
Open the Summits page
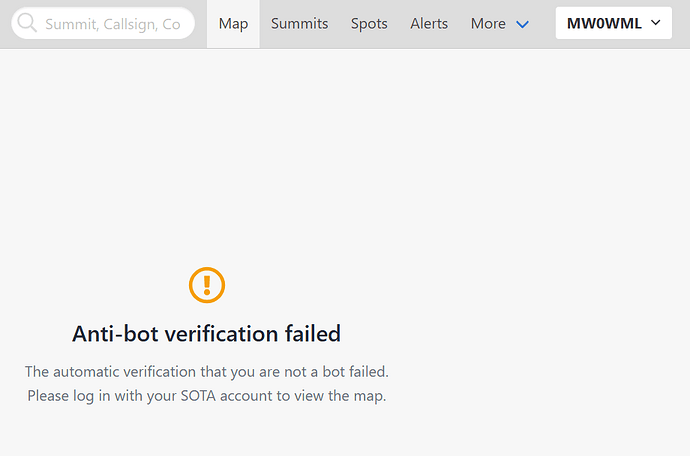point(299,23)
